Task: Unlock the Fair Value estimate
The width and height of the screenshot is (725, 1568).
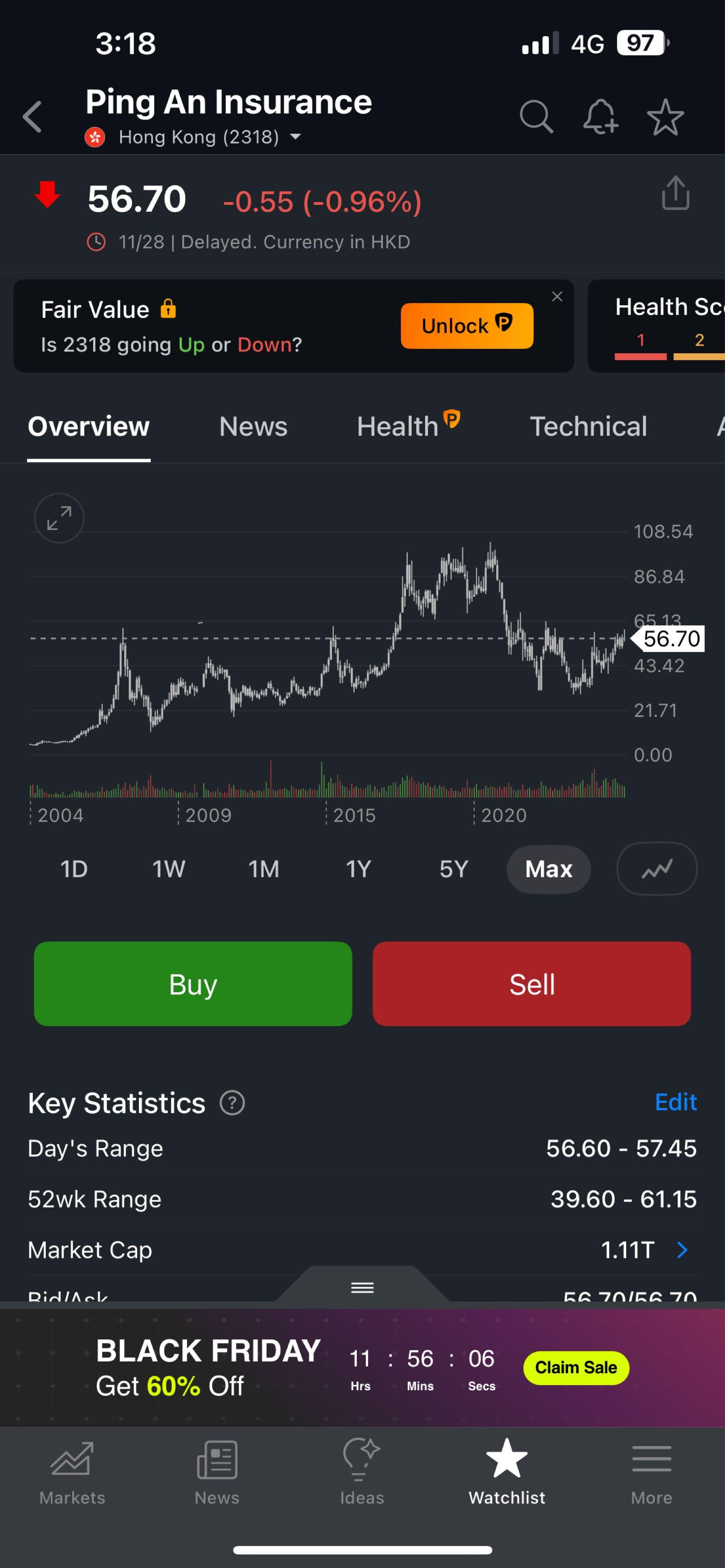Action: [x=467, y=326]
